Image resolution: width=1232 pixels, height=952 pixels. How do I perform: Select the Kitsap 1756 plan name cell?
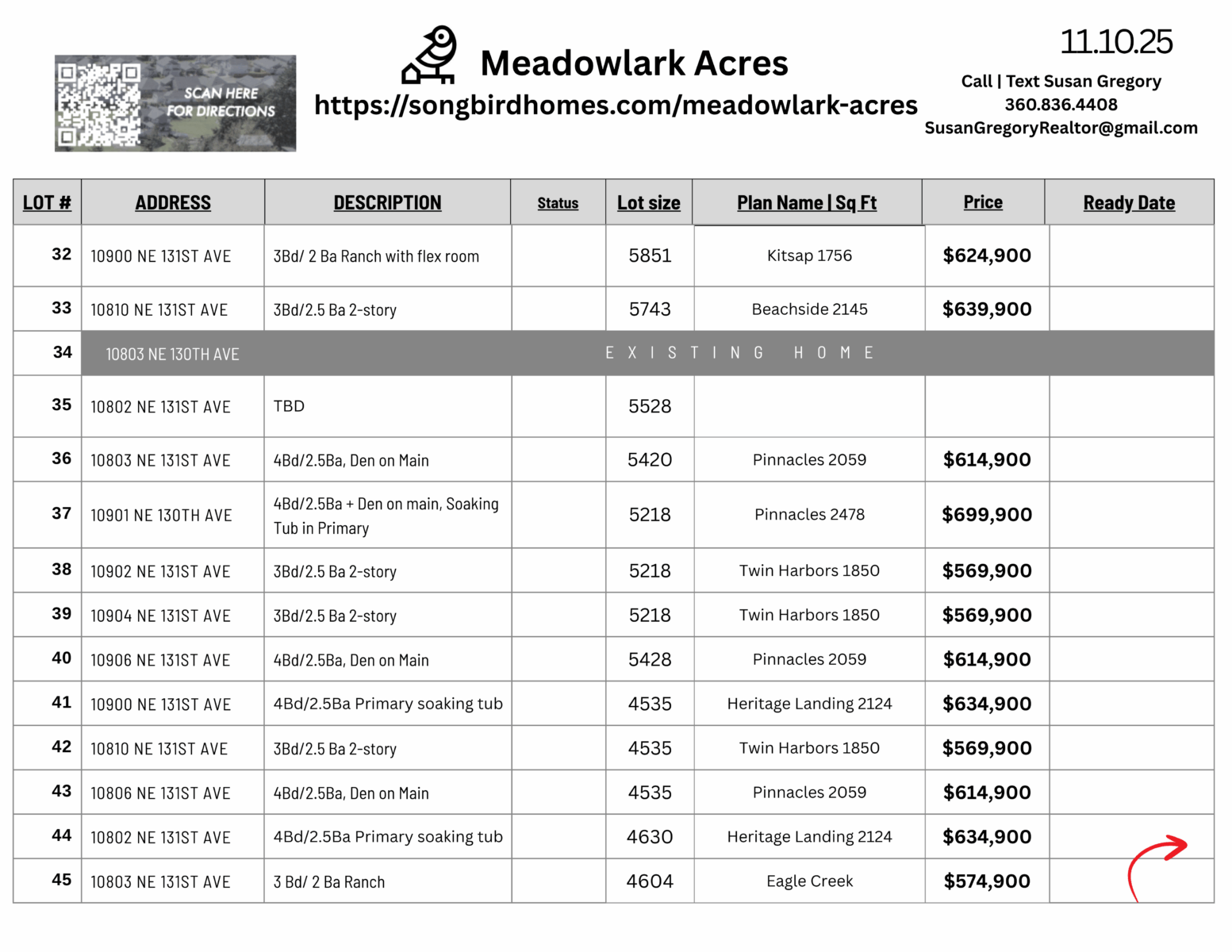tap(809, 255)
